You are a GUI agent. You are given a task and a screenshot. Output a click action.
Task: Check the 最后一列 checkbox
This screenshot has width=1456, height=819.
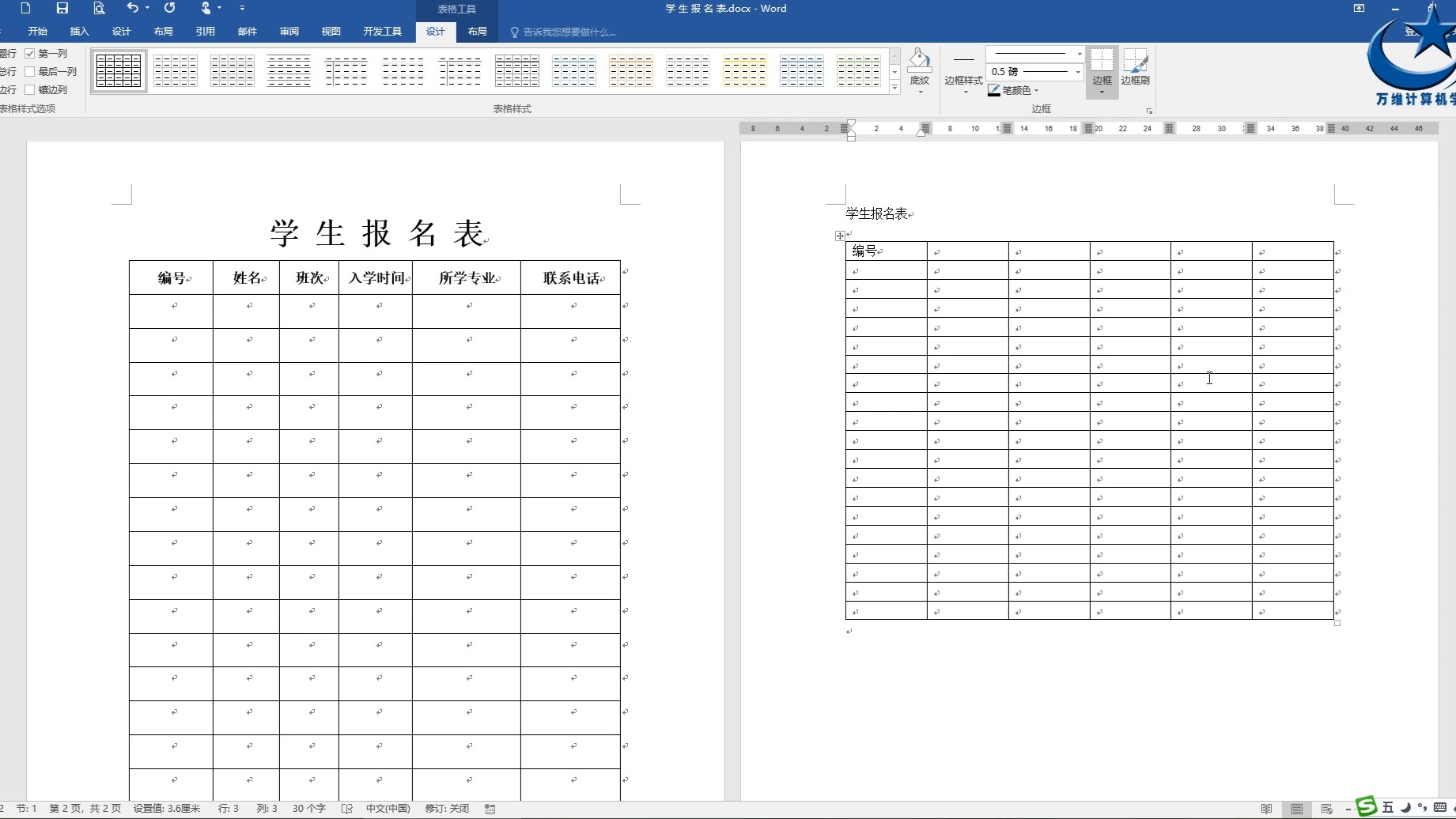coord(30,72)
